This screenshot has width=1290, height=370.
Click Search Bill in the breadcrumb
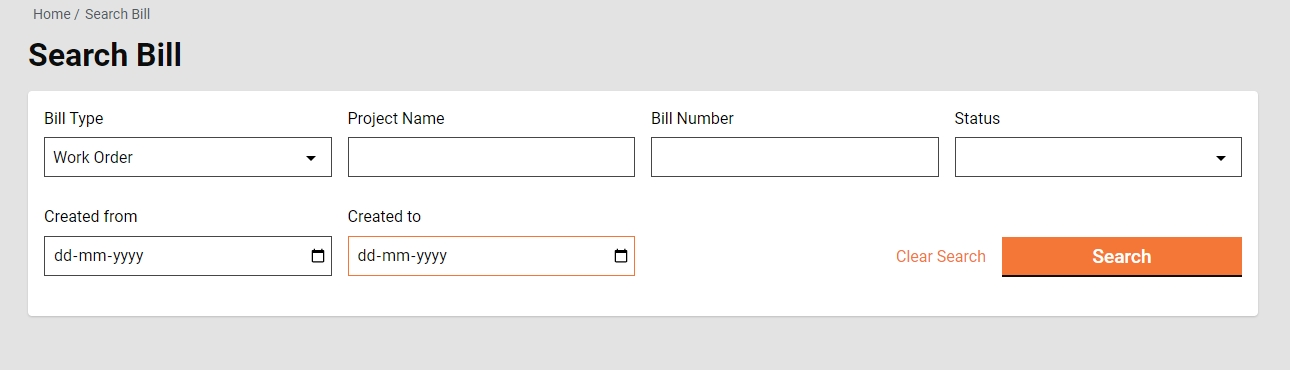[117, 14]
